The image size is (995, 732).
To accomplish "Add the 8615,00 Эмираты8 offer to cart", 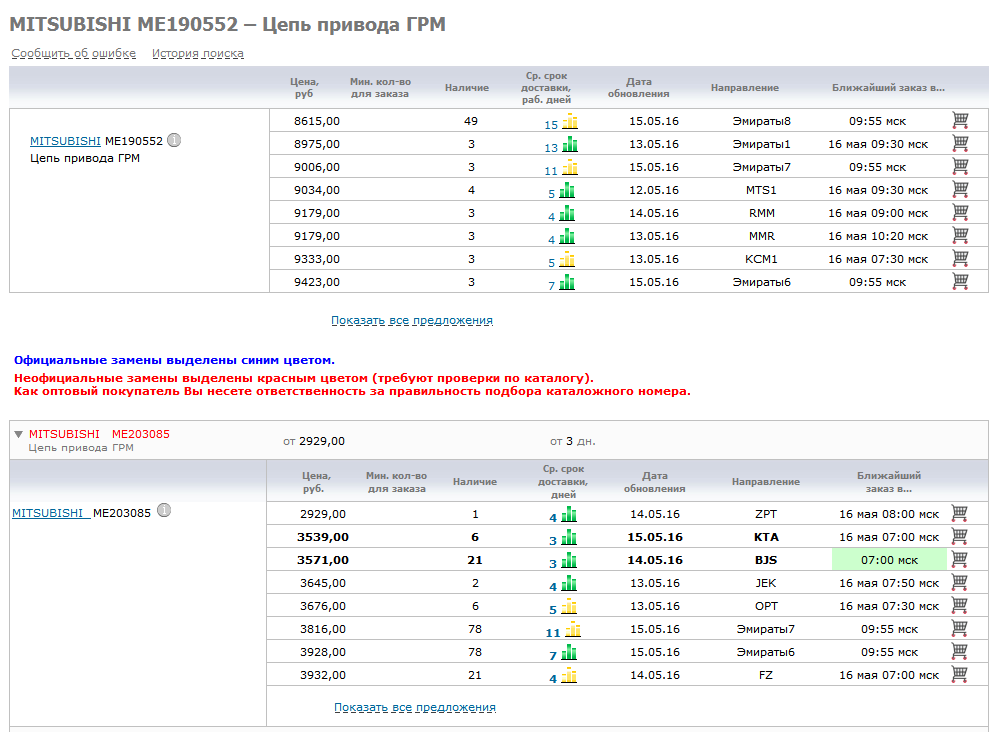I will 960,121.
